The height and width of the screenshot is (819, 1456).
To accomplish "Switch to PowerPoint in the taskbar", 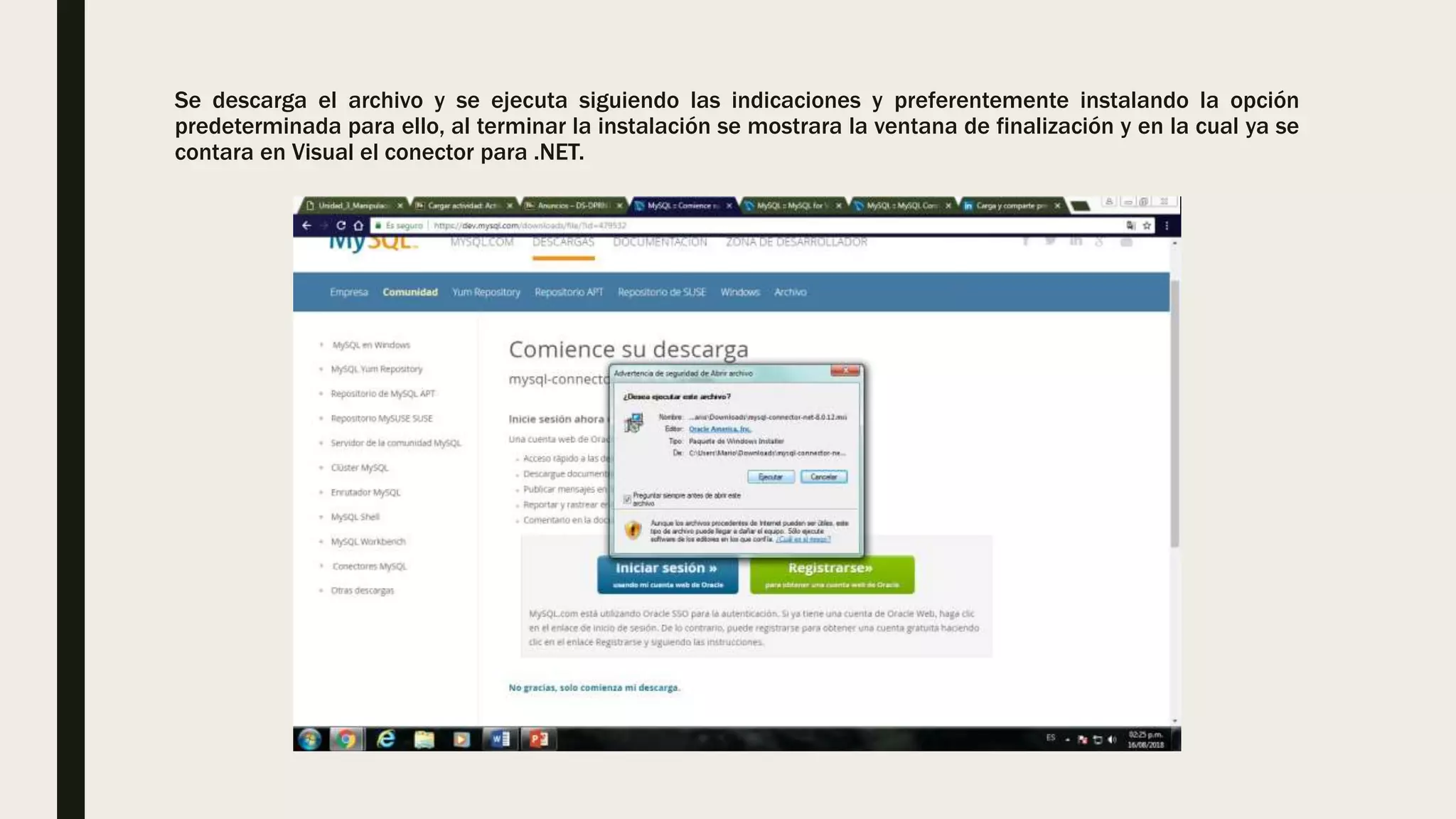I will pos(539,739).
